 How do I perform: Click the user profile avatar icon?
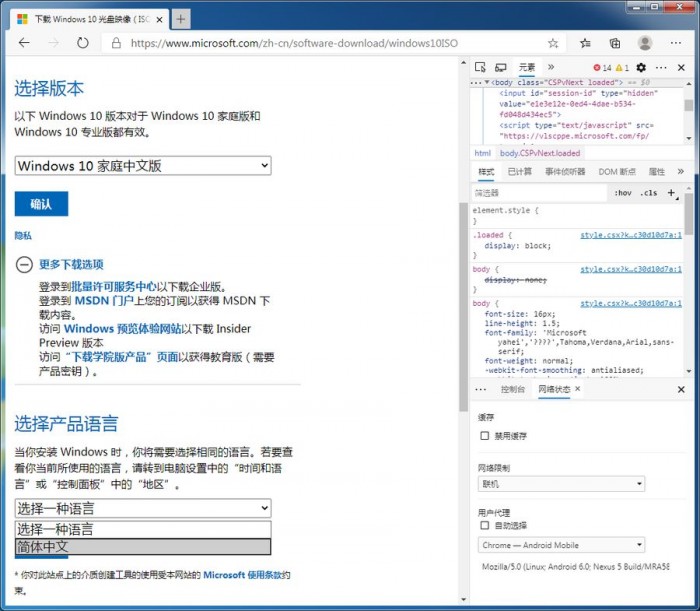tap(645, 43)
